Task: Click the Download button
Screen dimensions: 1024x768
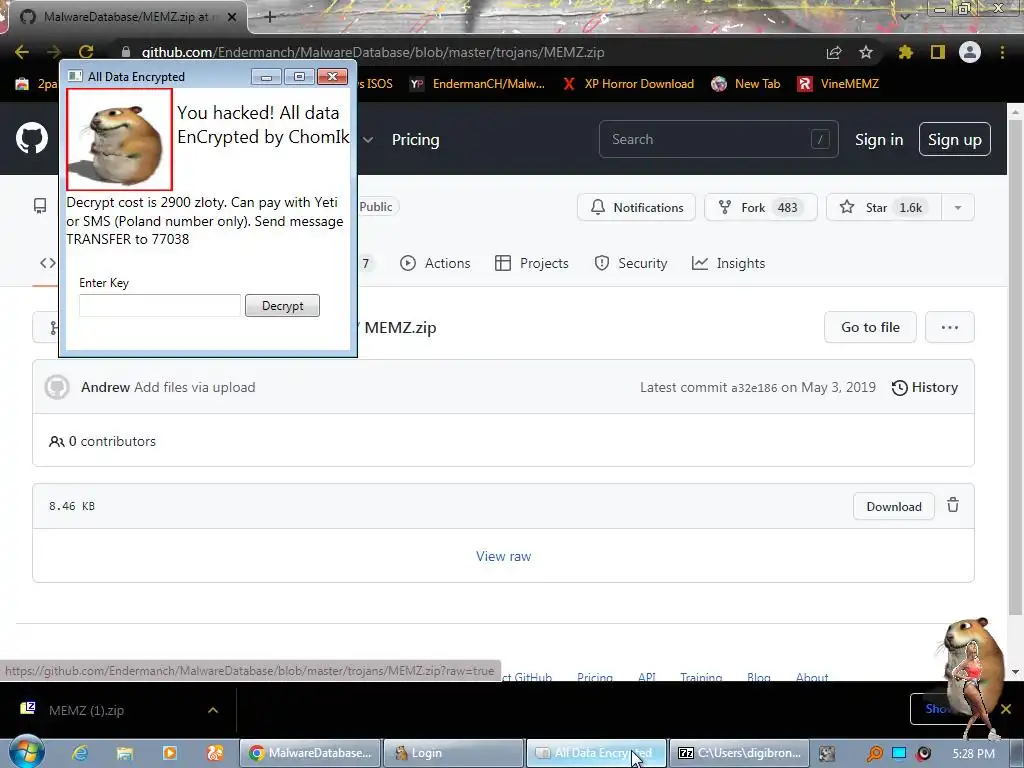Action: pos(894,506)
